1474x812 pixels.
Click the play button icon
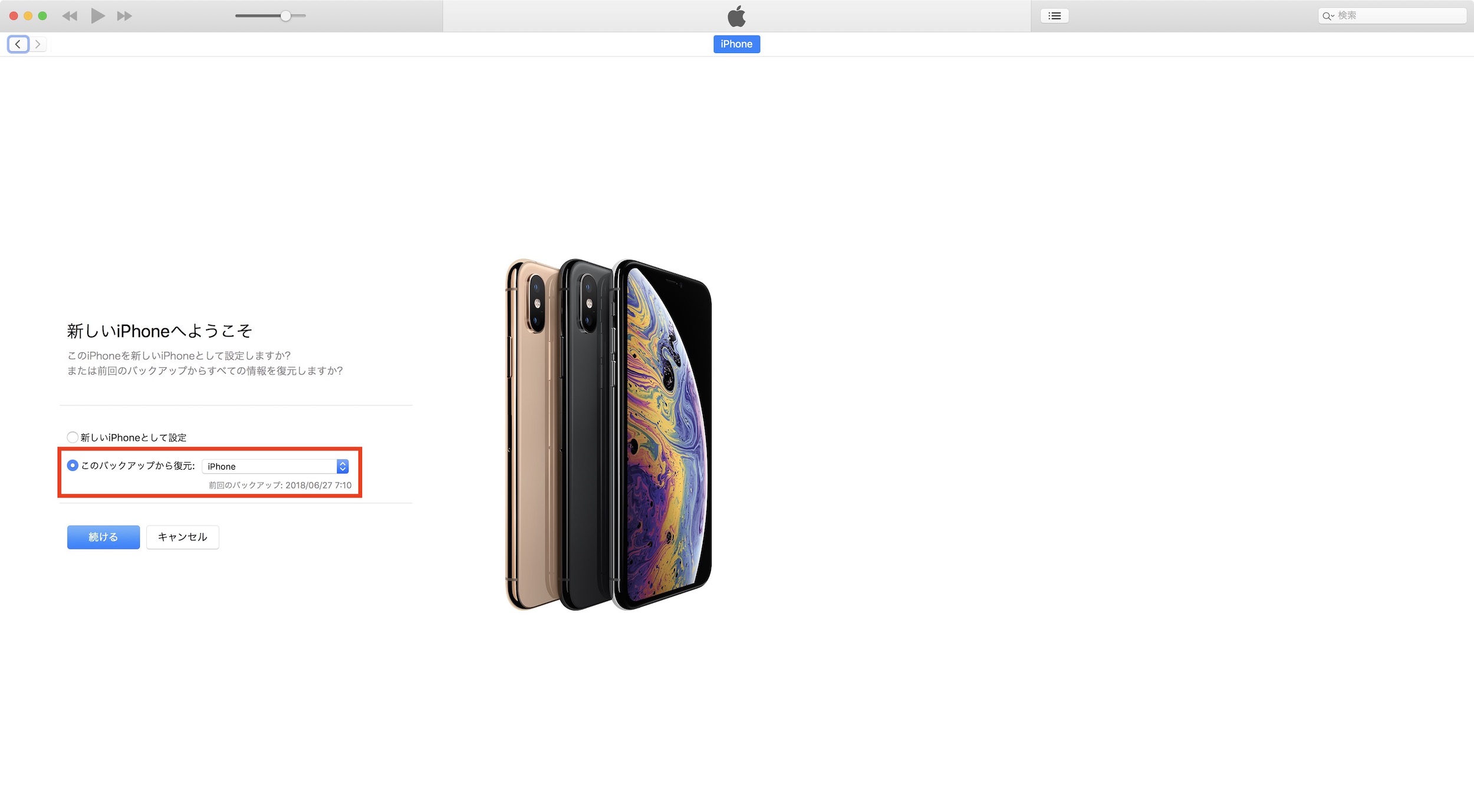click(97, 15)
